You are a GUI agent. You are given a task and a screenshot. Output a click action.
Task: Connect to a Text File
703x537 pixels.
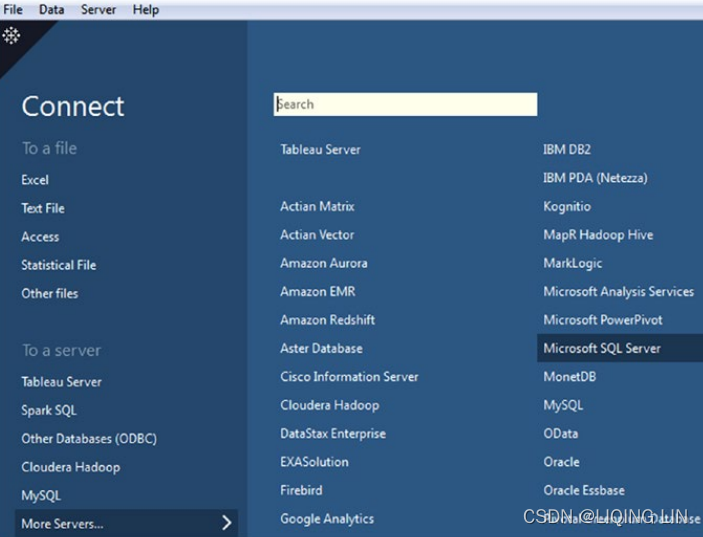[43, 208]
